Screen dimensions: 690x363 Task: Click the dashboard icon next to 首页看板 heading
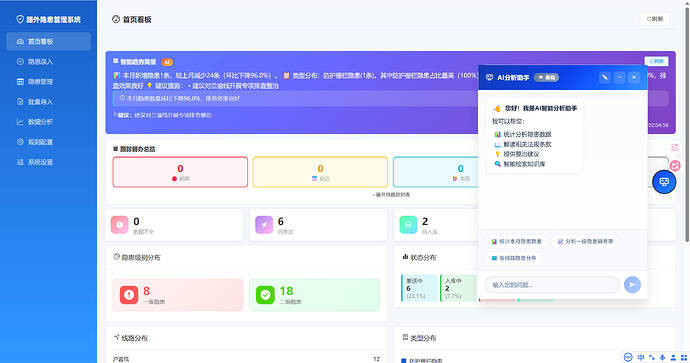coord(116,19)
